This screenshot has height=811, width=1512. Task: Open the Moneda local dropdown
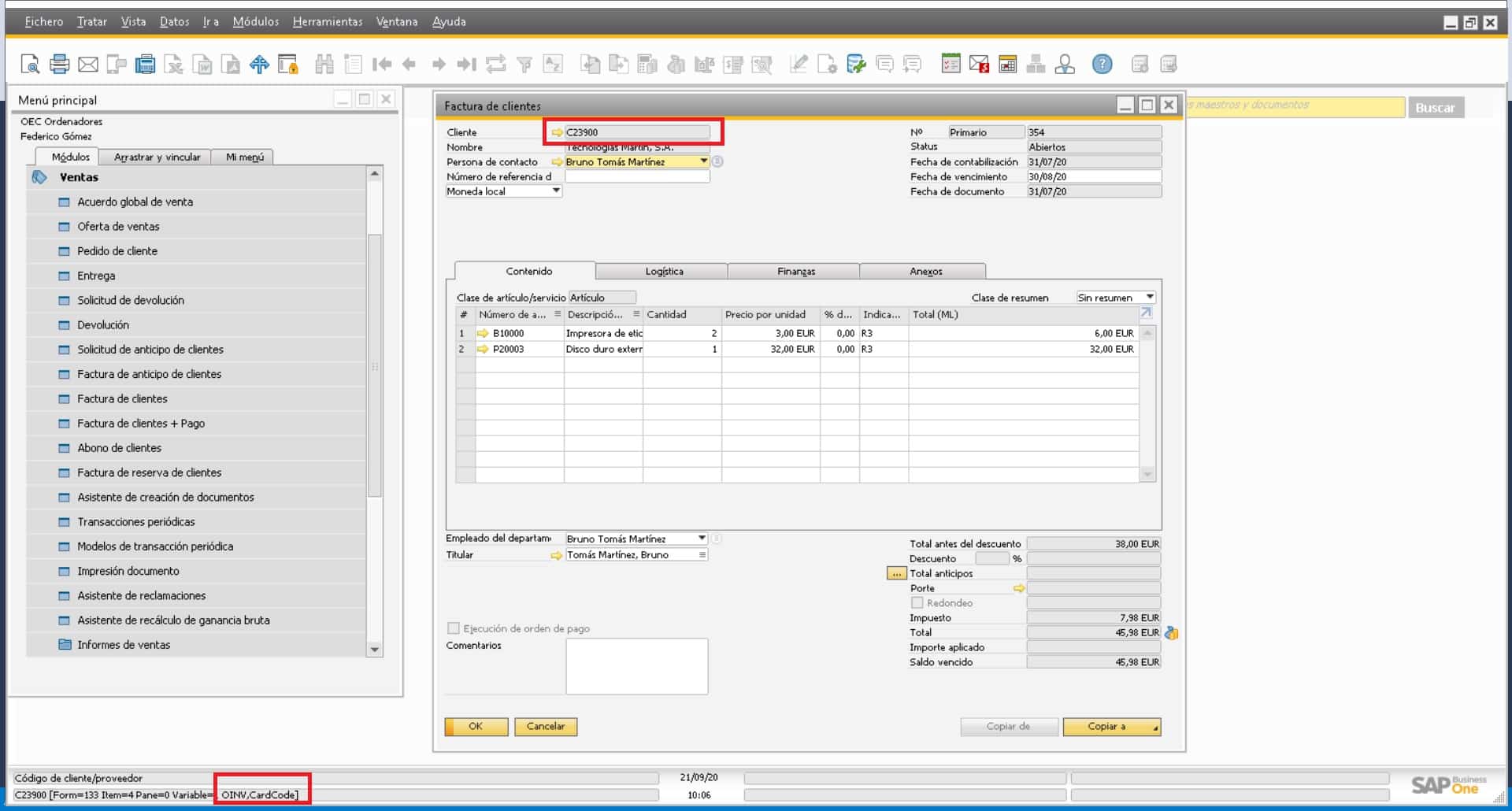point(556,191)
